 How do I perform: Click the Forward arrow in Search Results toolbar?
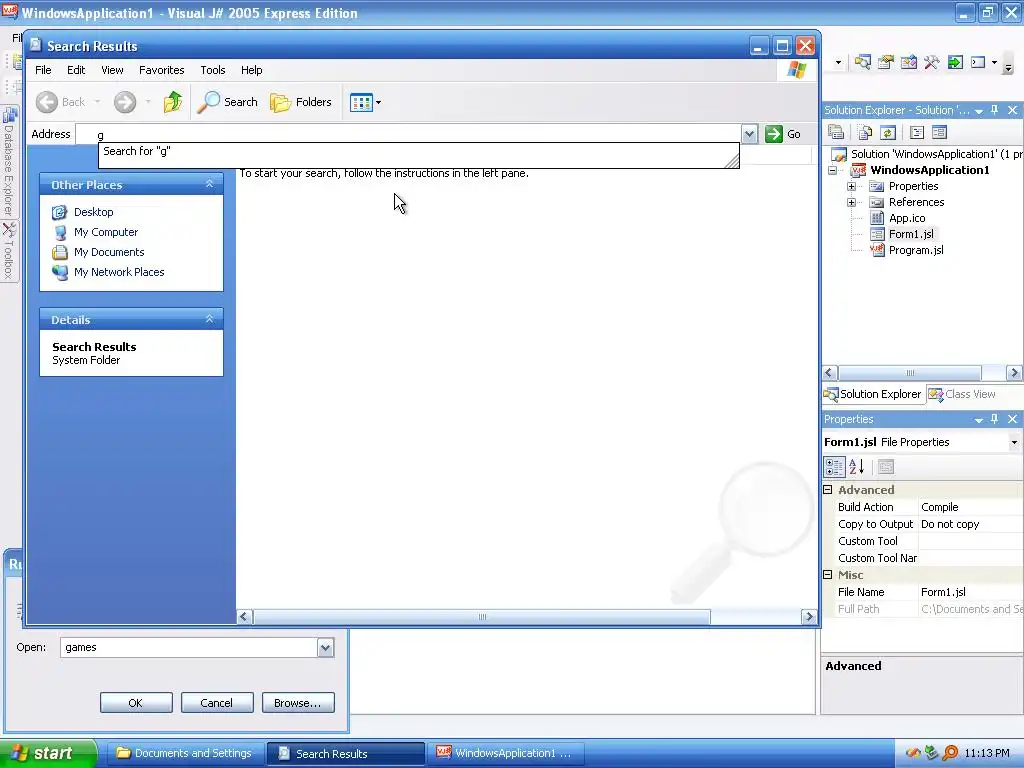pyautogui.click(x=125, y=102)
